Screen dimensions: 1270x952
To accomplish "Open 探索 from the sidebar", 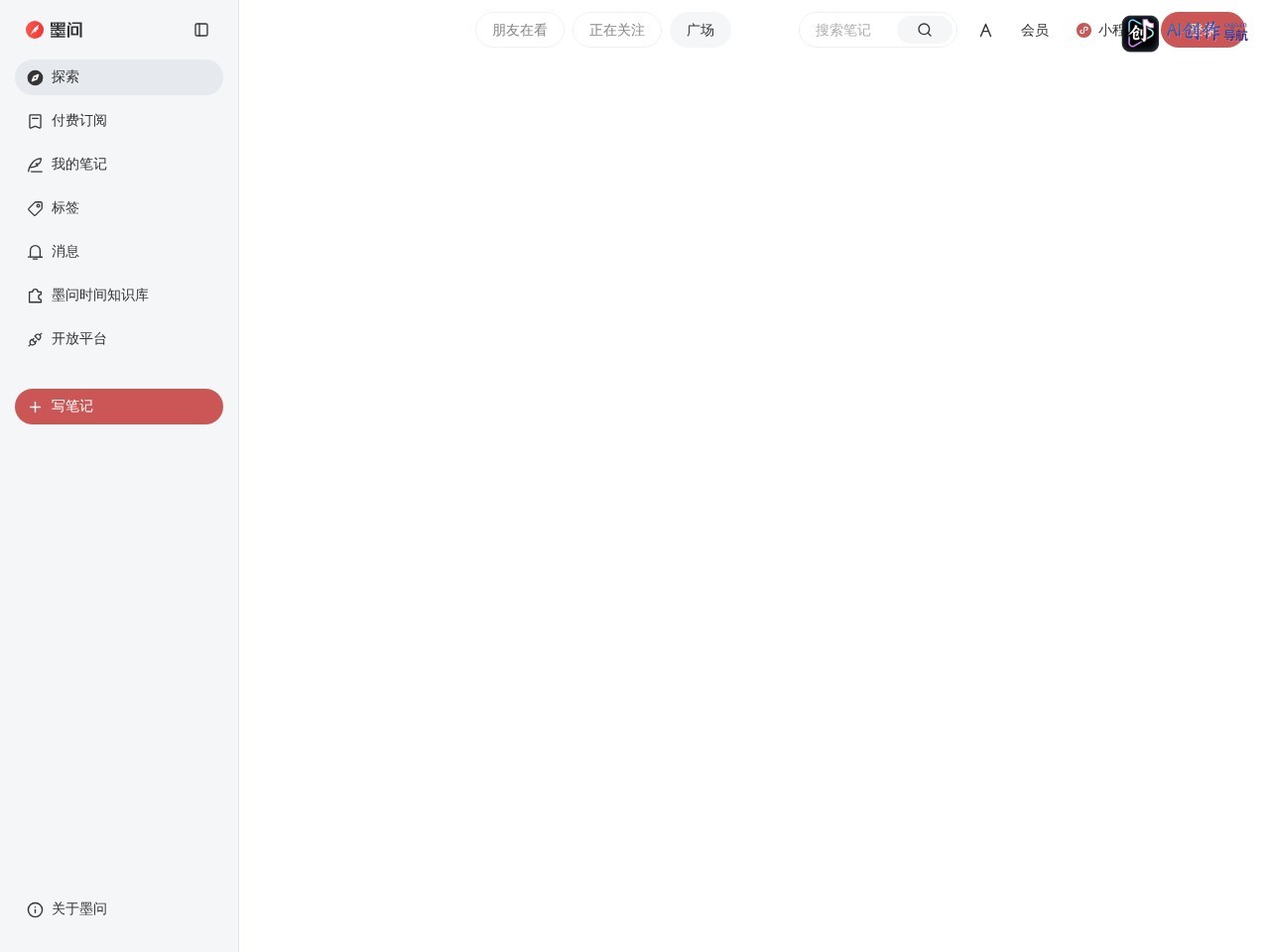I will (119, 77).
